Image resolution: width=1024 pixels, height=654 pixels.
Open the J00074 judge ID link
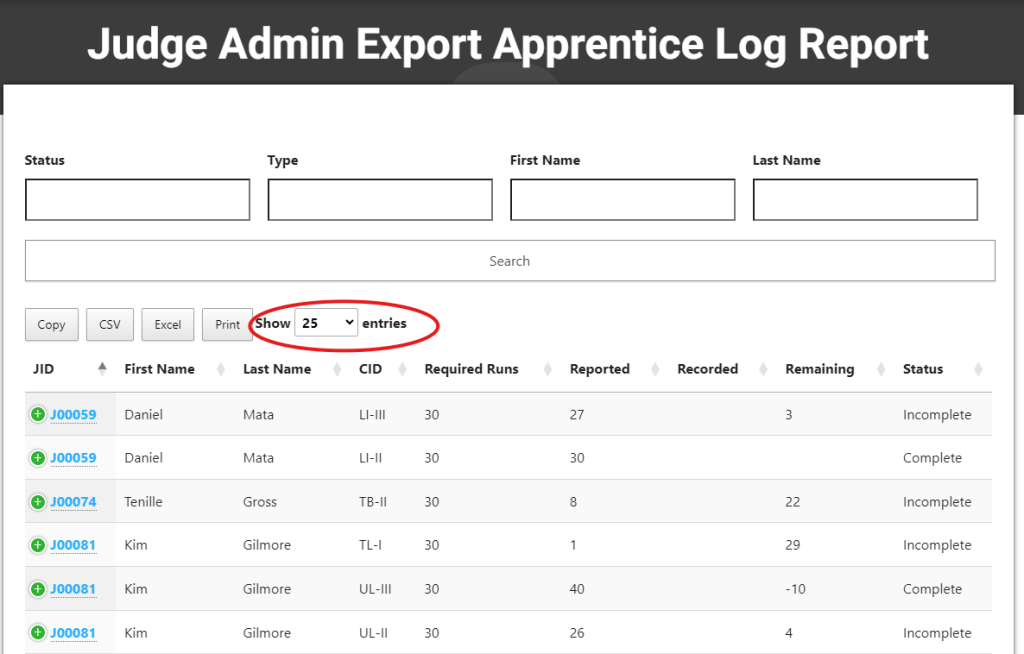73,502
